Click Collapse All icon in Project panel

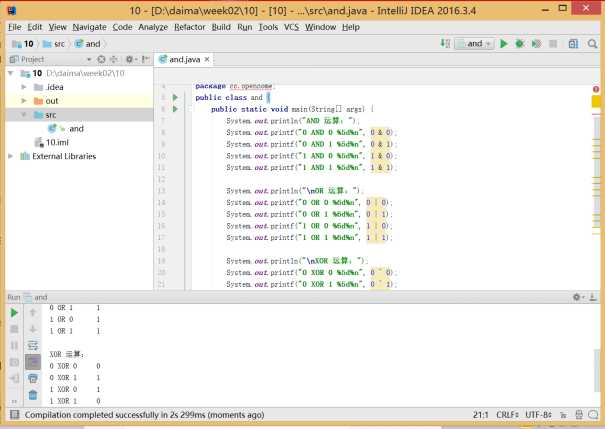point(114,59)
